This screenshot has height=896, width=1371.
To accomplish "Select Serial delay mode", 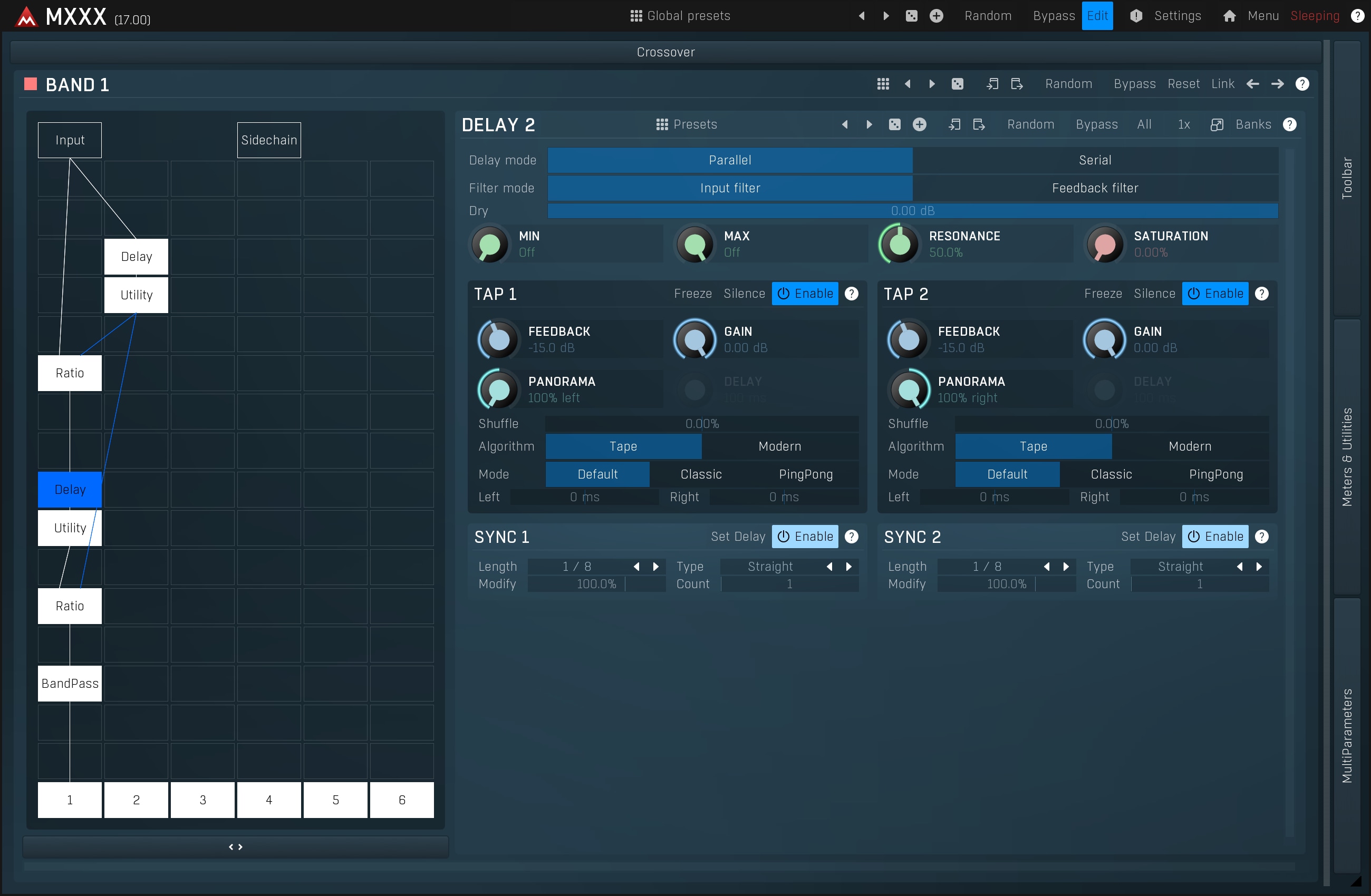I will 1095,160.
